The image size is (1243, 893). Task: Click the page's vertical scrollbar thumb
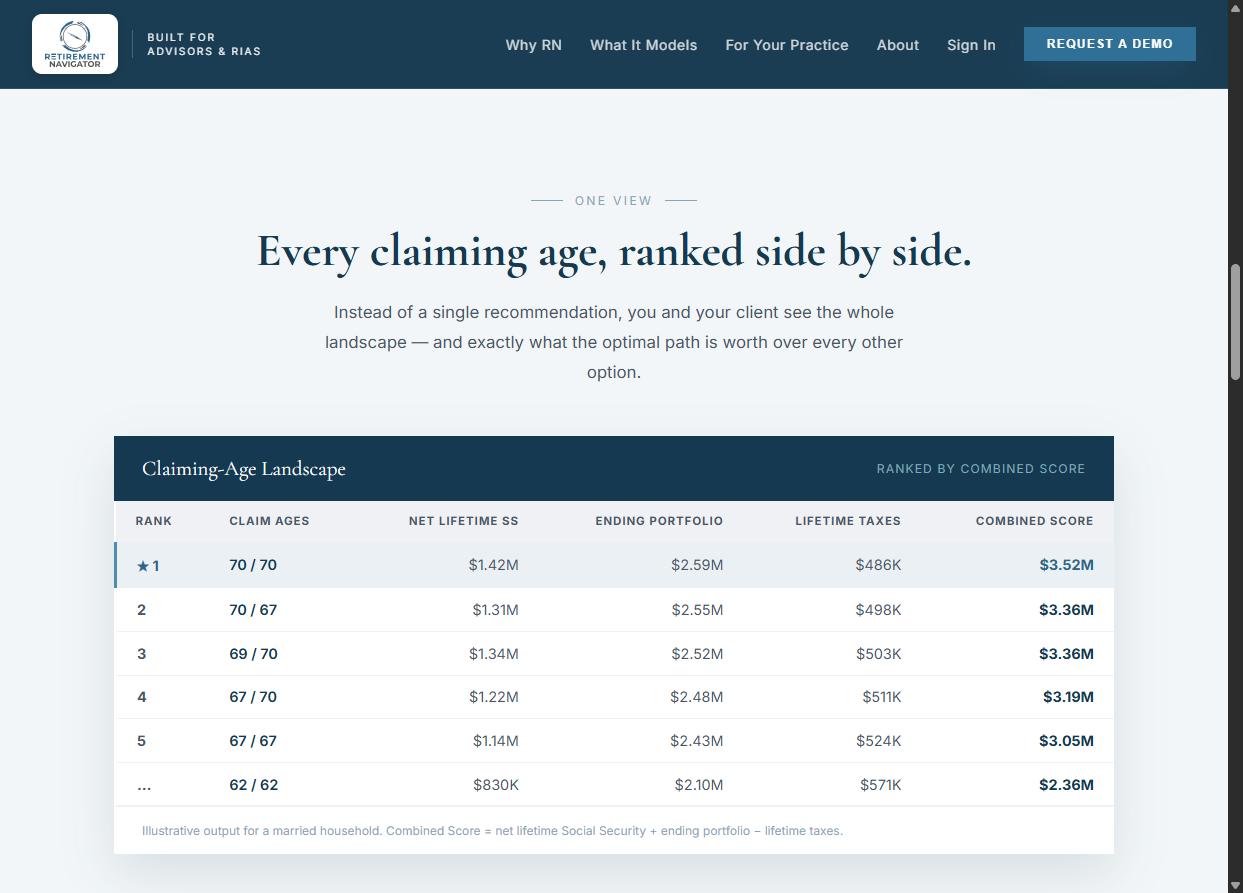coord(1235,321)
